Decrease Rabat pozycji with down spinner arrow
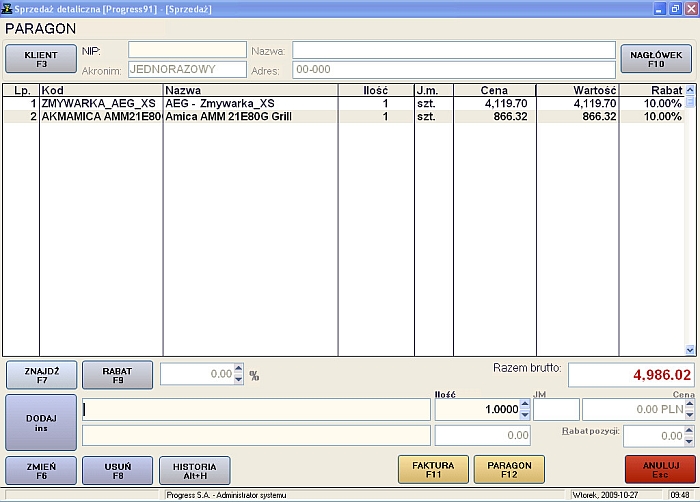 tap(689, 441)
